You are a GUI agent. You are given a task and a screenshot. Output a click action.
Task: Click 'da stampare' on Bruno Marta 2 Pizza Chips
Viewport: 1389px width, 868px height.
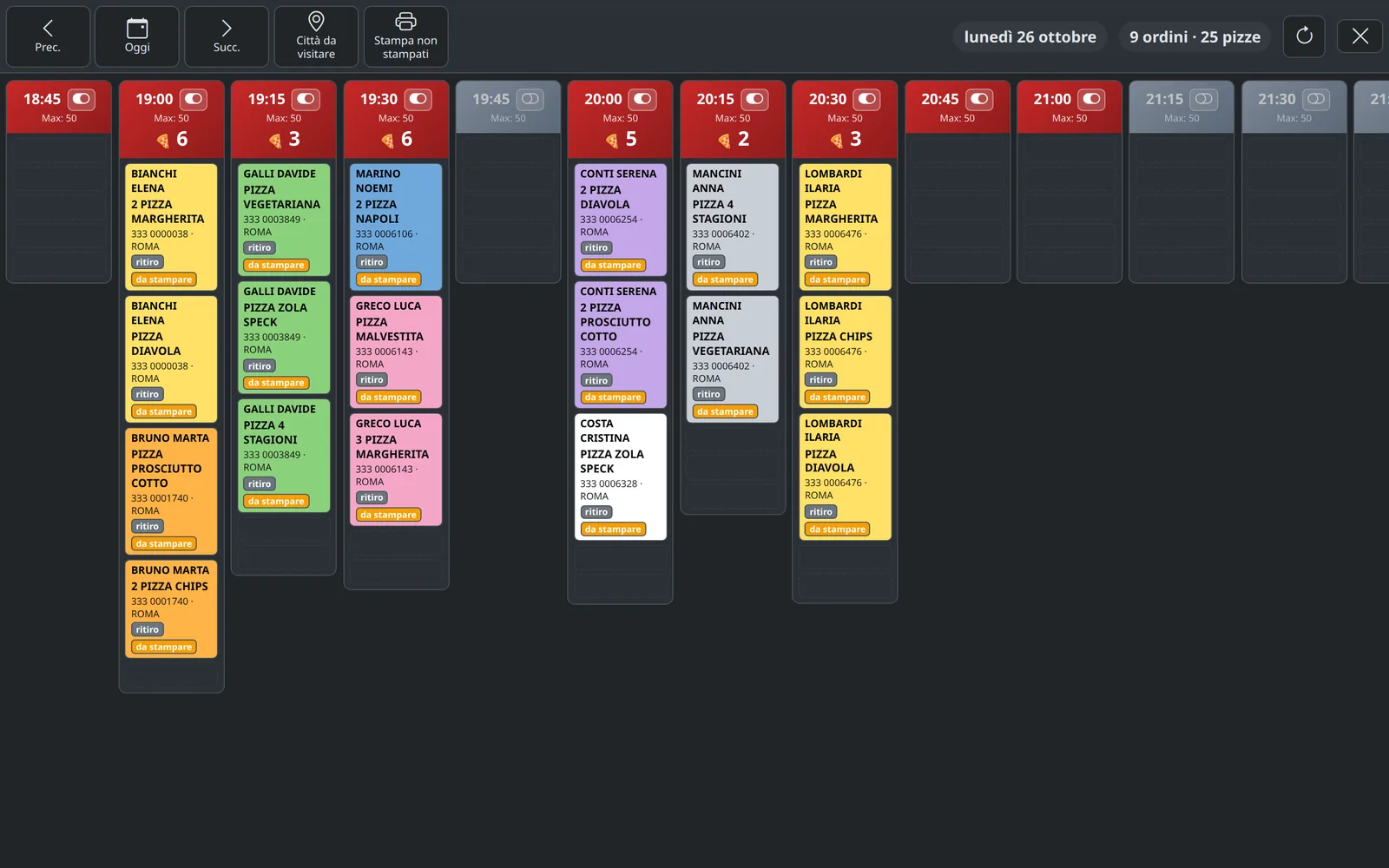[x=164, y=647]
